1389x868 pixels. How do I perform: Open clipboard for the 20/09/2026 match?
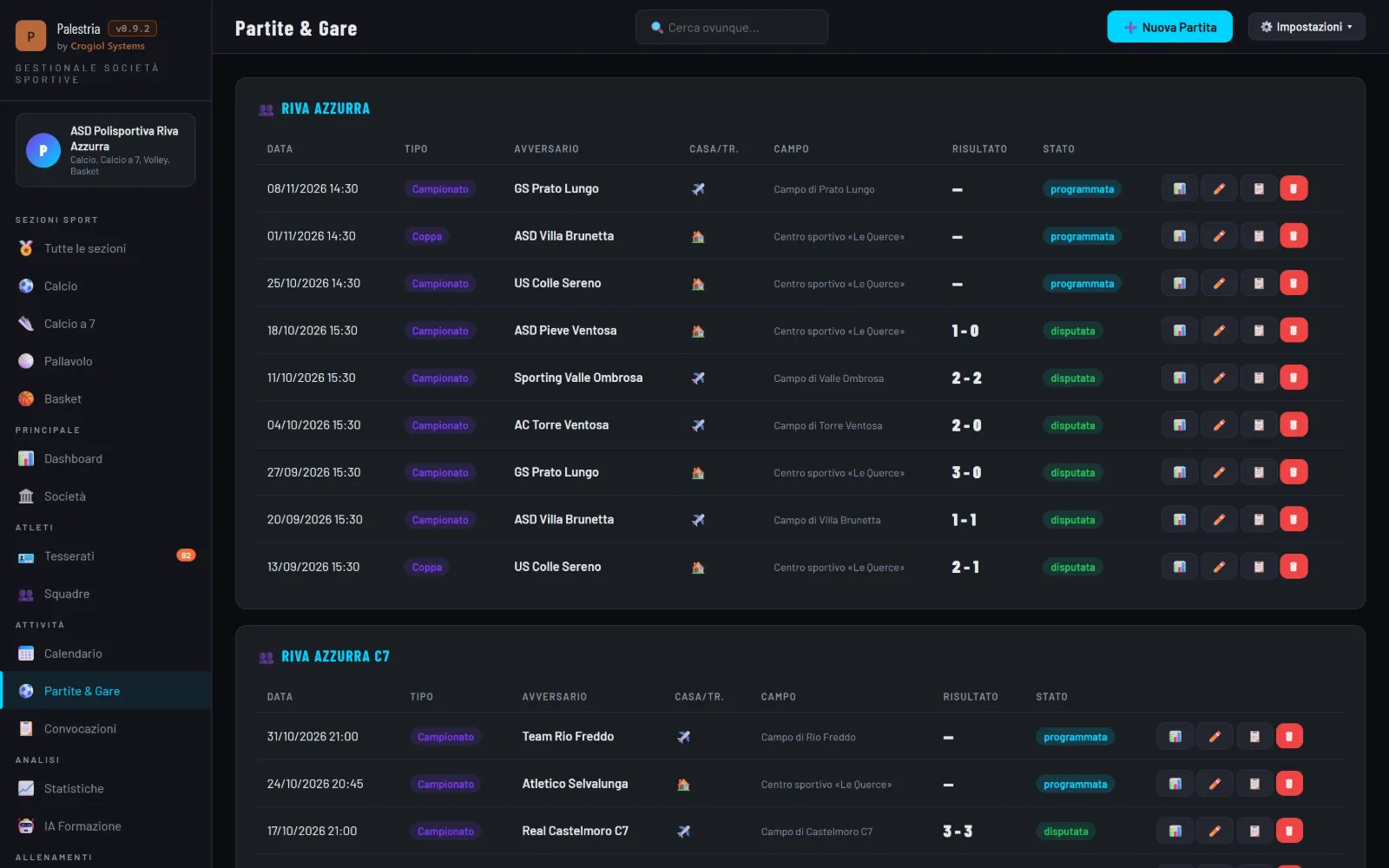point(1259,520)
